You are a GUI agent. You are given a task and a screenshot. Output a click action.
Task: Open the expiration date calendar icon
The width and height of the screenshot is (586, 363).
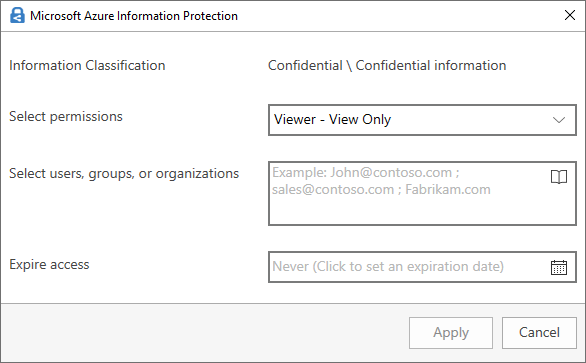pyautogui.click(x=559, y=267)
